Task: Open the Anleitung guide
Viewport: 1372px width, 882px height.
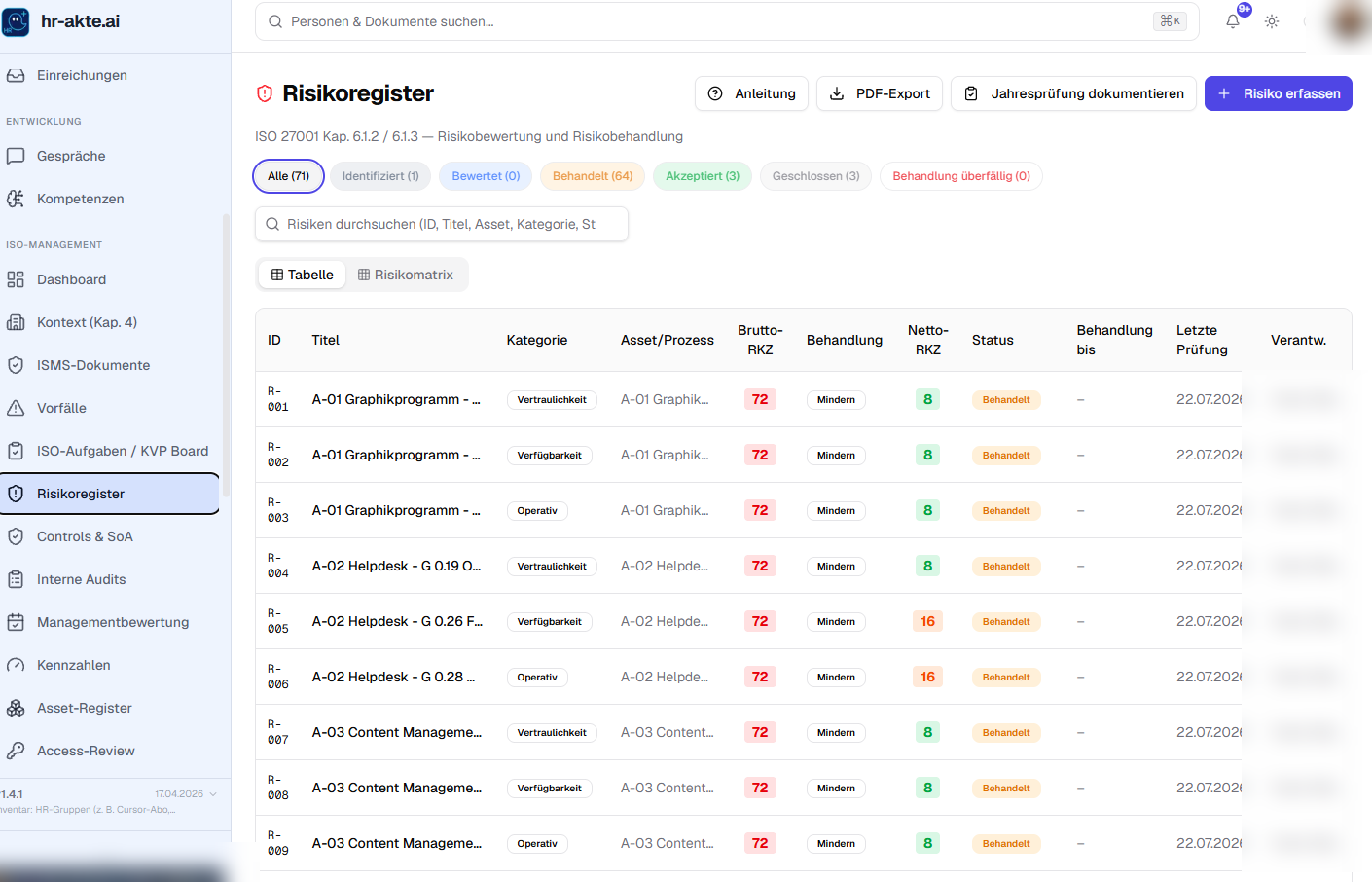Action: click(751, 93)
